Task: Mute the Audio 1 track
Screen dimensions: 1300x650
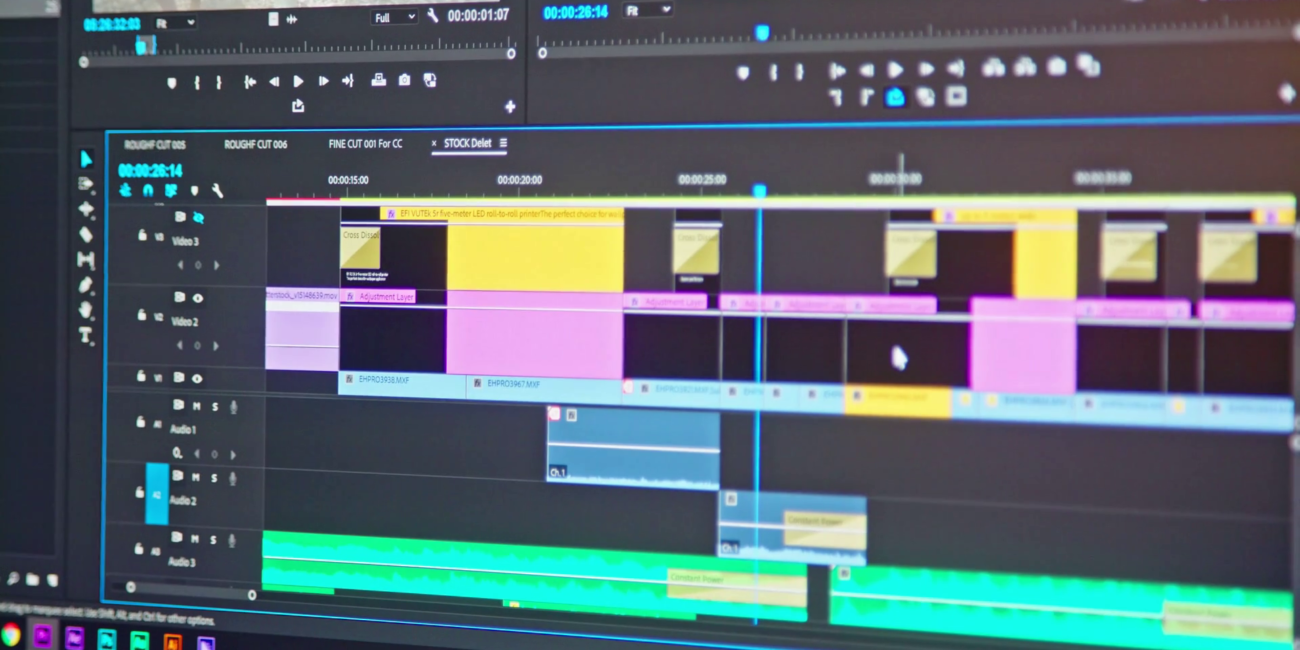Action: 197,406
